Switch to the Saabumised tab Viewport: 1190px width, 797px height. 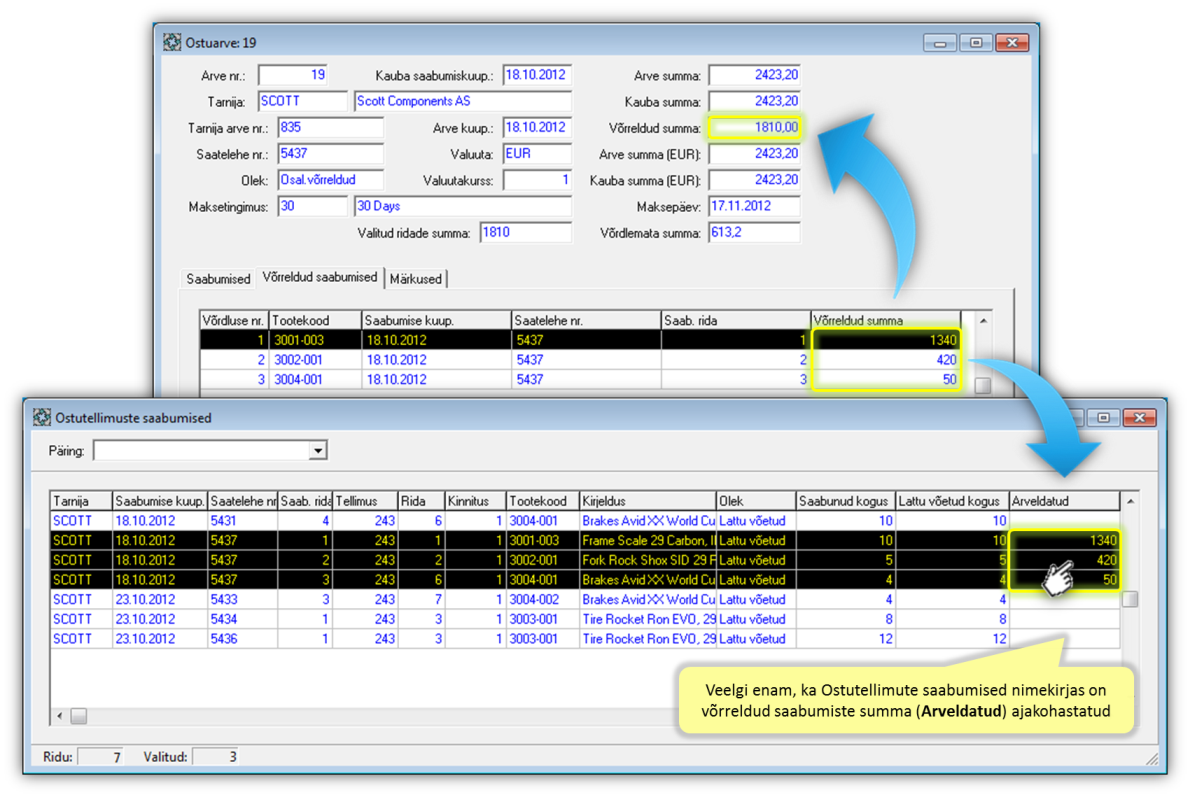click(218, 279)
